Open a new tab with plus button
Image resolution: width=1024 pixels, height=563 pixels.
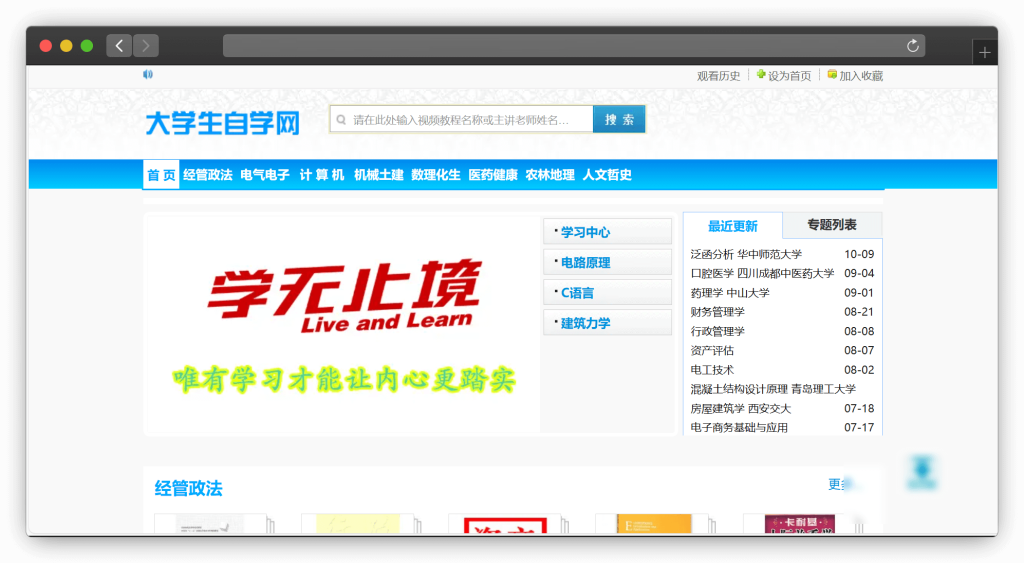[984, 53]
